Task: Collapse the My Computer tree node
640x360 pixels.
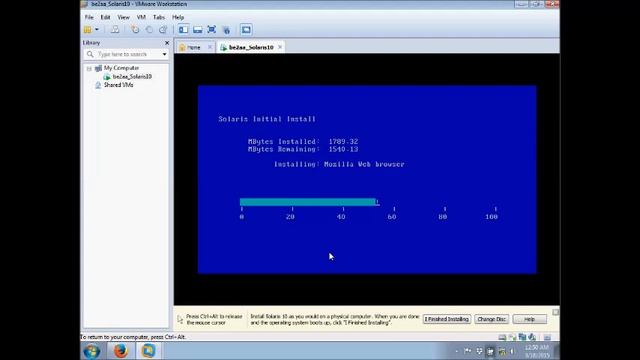Action: point(89,69)
